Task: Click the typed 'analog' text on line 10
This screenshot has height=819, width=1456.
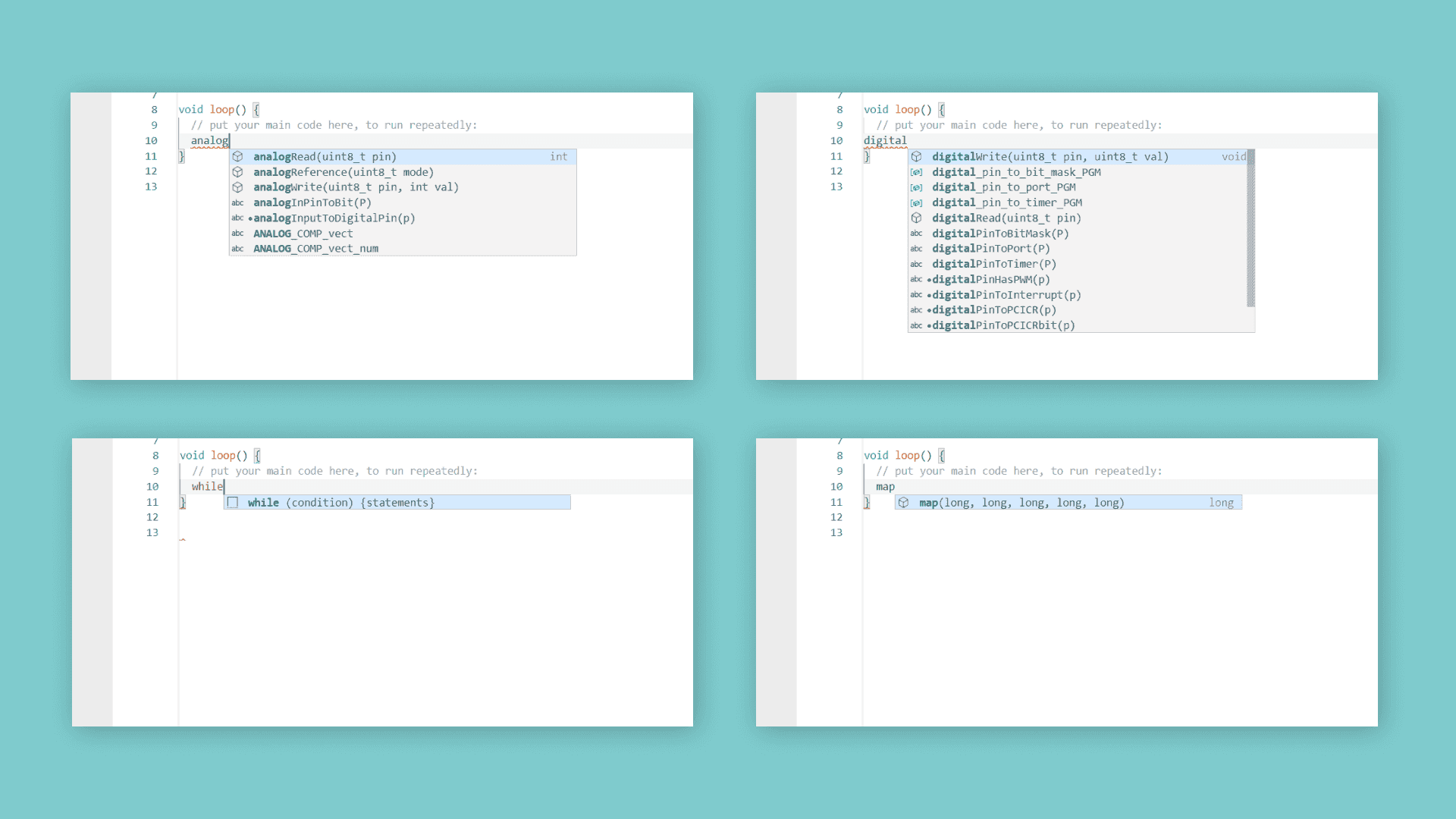Action: click(x=209, y=140)
